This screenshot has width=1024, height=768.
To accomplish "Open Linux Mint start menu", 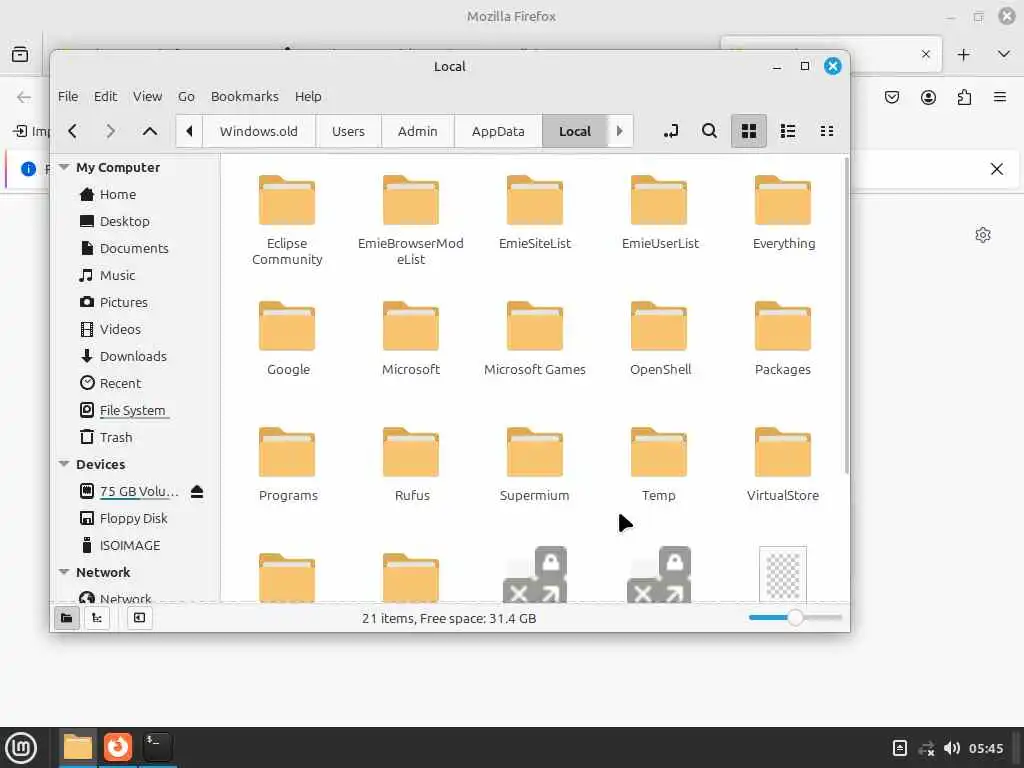I will [x=21, y=747].
